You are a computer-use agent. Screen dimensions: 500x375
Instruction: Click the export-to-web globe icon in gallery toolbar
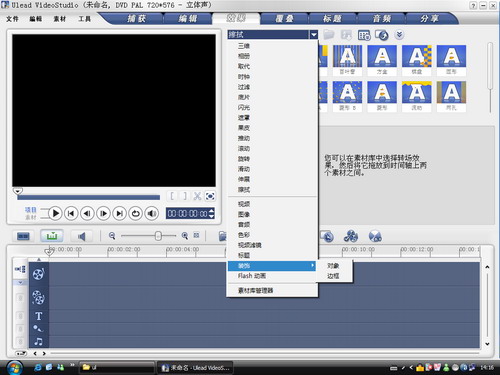point(382,35)
